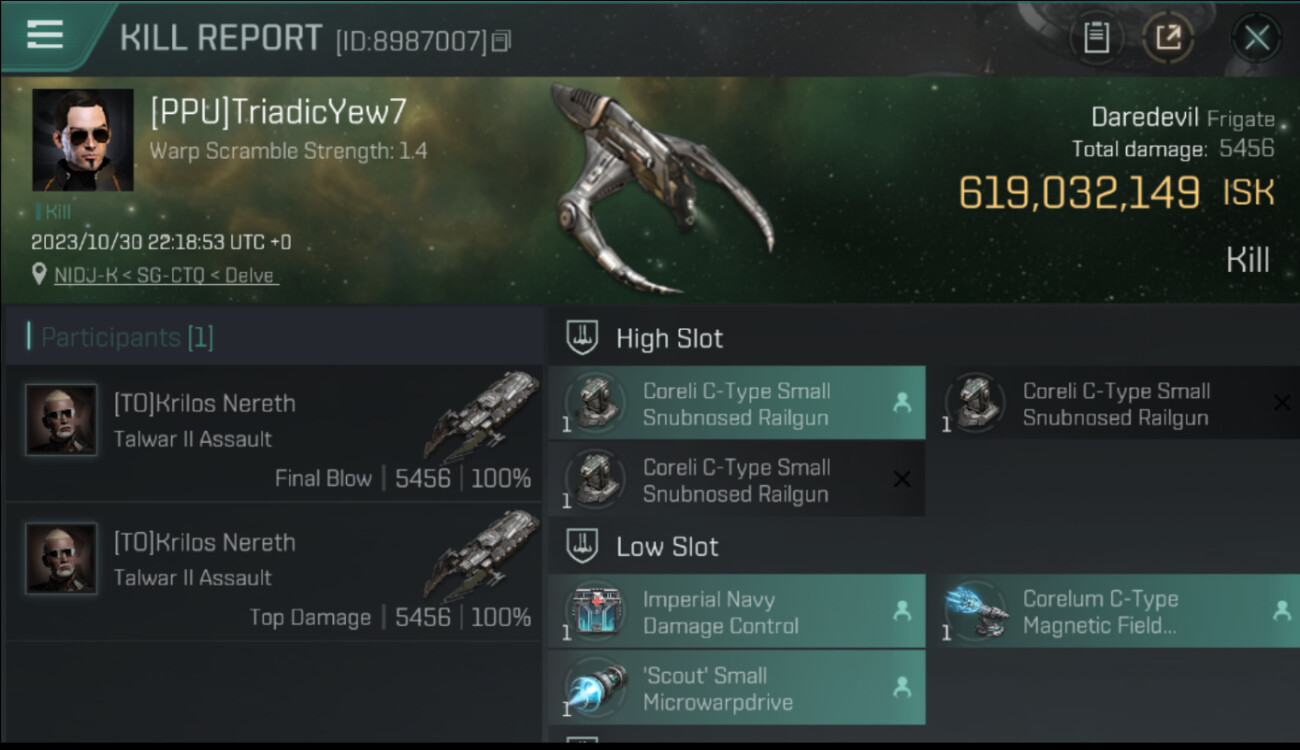The image size is (1300, 750).
Task: View the Daredevil ship image
Action: click(x=662, y=188)
